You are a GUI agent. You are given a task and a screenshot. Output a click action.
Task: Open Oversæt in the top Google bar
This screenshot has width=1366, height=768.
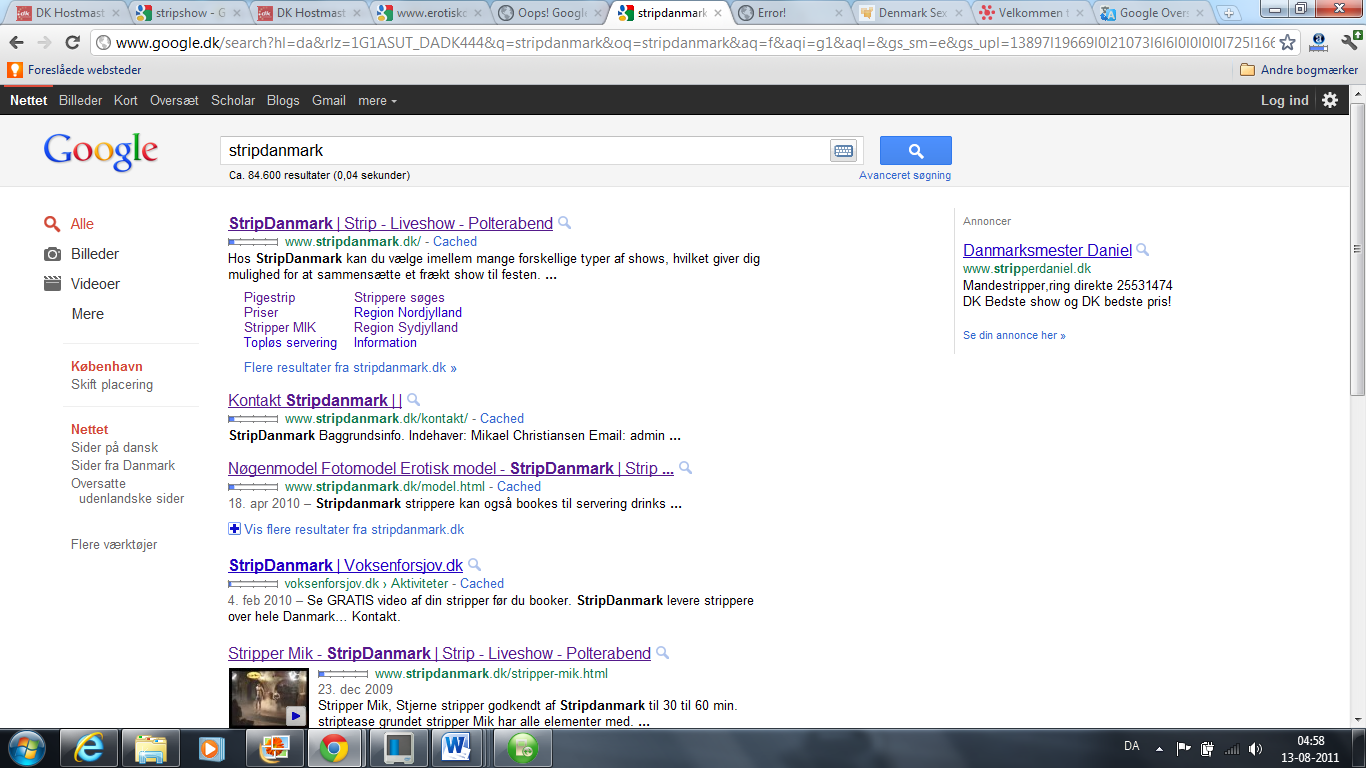(174, 100)
